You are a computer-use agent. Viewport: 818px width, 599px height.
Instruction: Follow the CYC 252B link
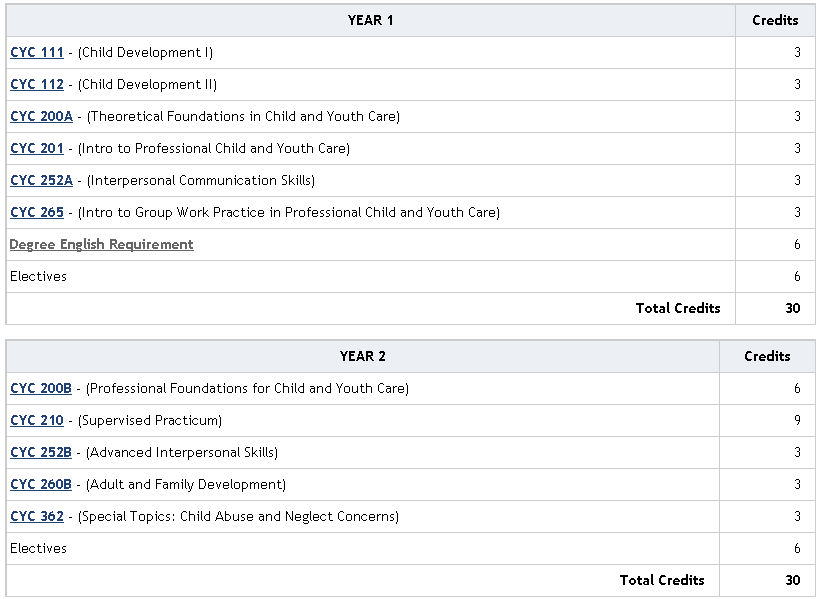[41, 452]
